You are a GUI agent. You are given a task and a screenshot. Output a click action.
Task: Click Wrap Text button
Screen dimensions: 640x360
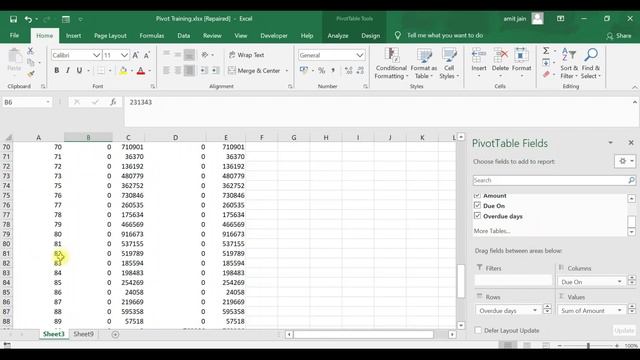point(247,55)
